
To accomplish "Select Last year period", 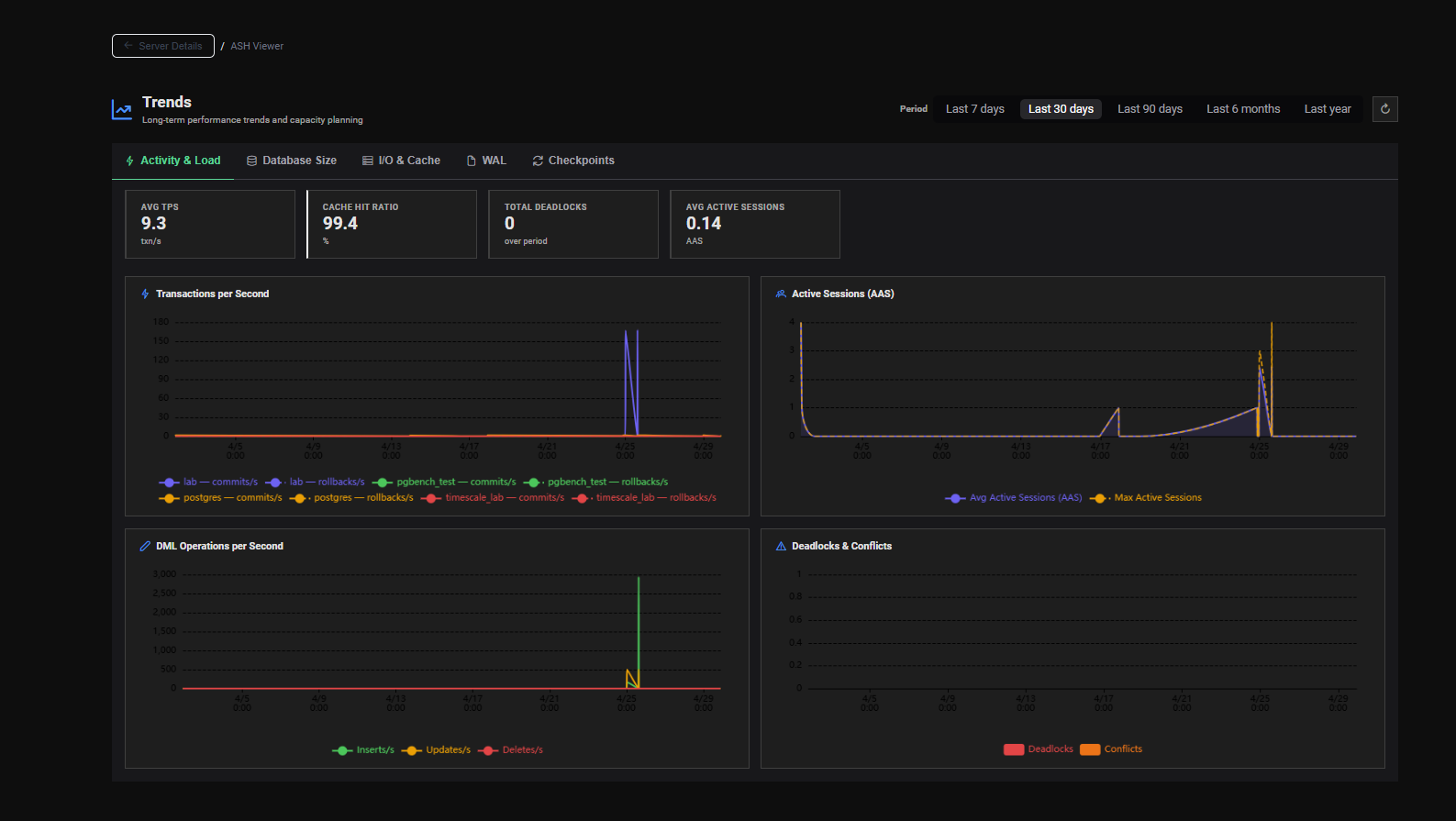I will click(x=1328, y=109).
